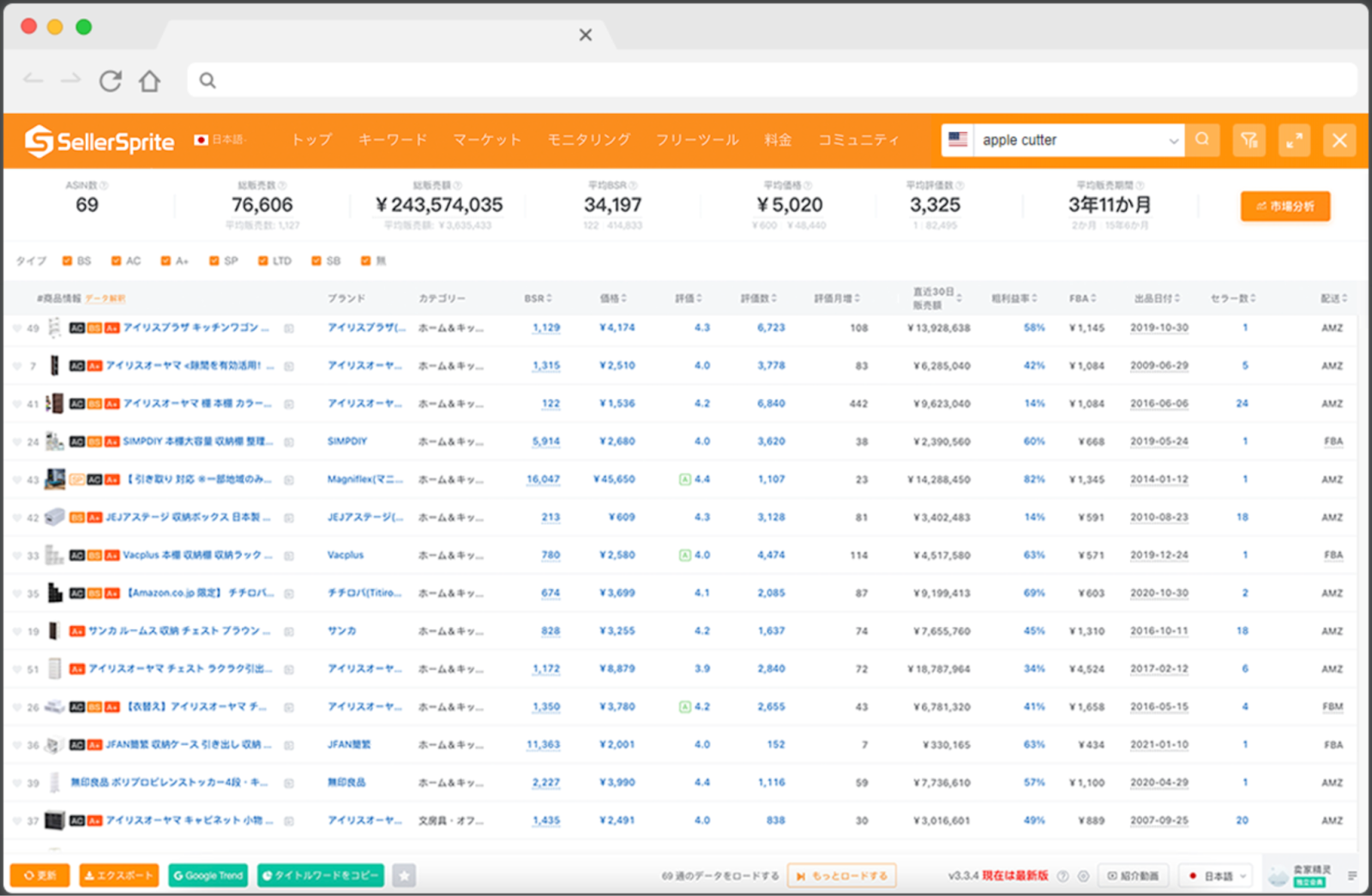This screenshot has height=896, width=1372.
Task: Click the browser reload icon
Action: tap(110, 81)
